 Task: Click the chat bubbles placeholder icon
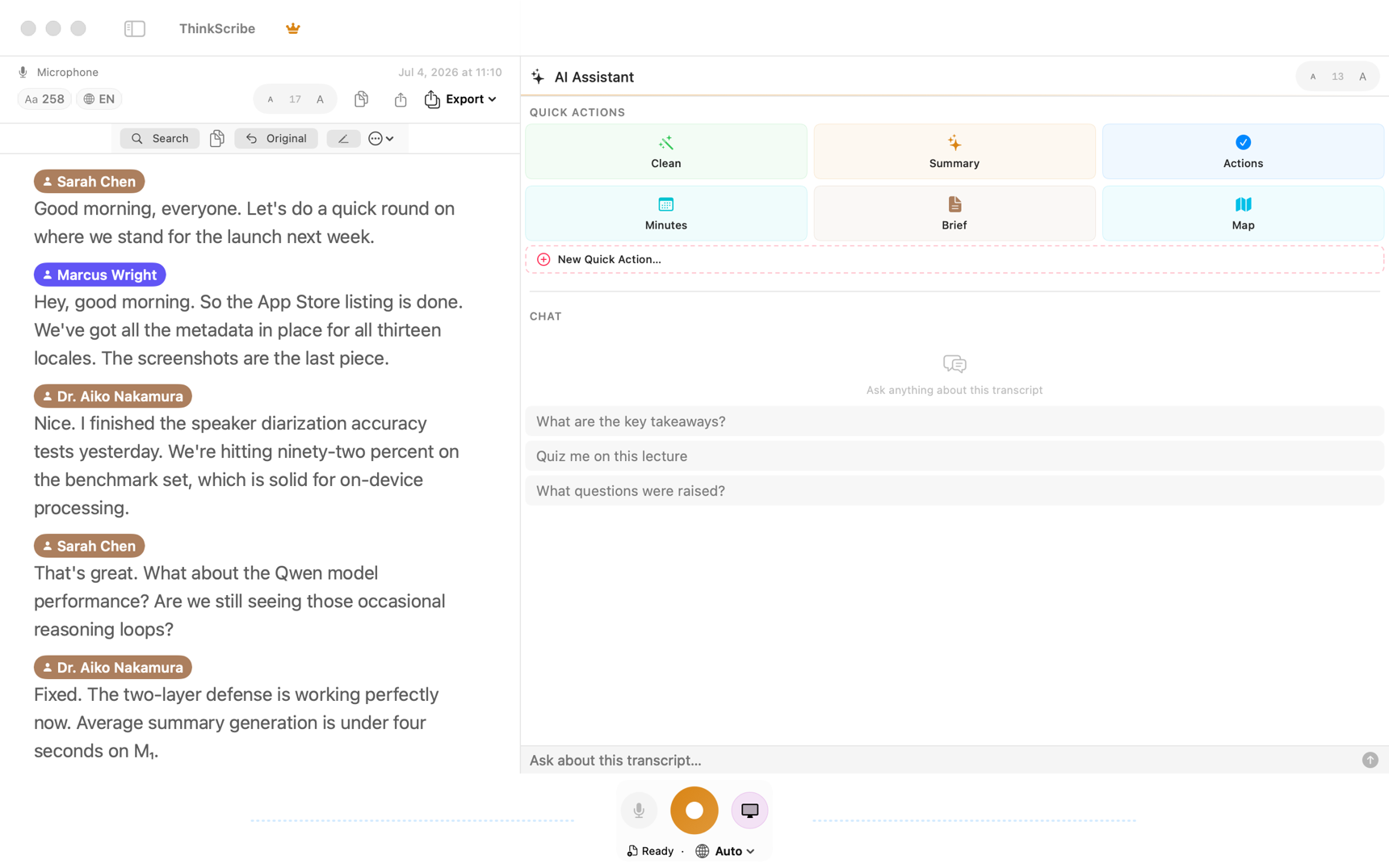point(955,364)
